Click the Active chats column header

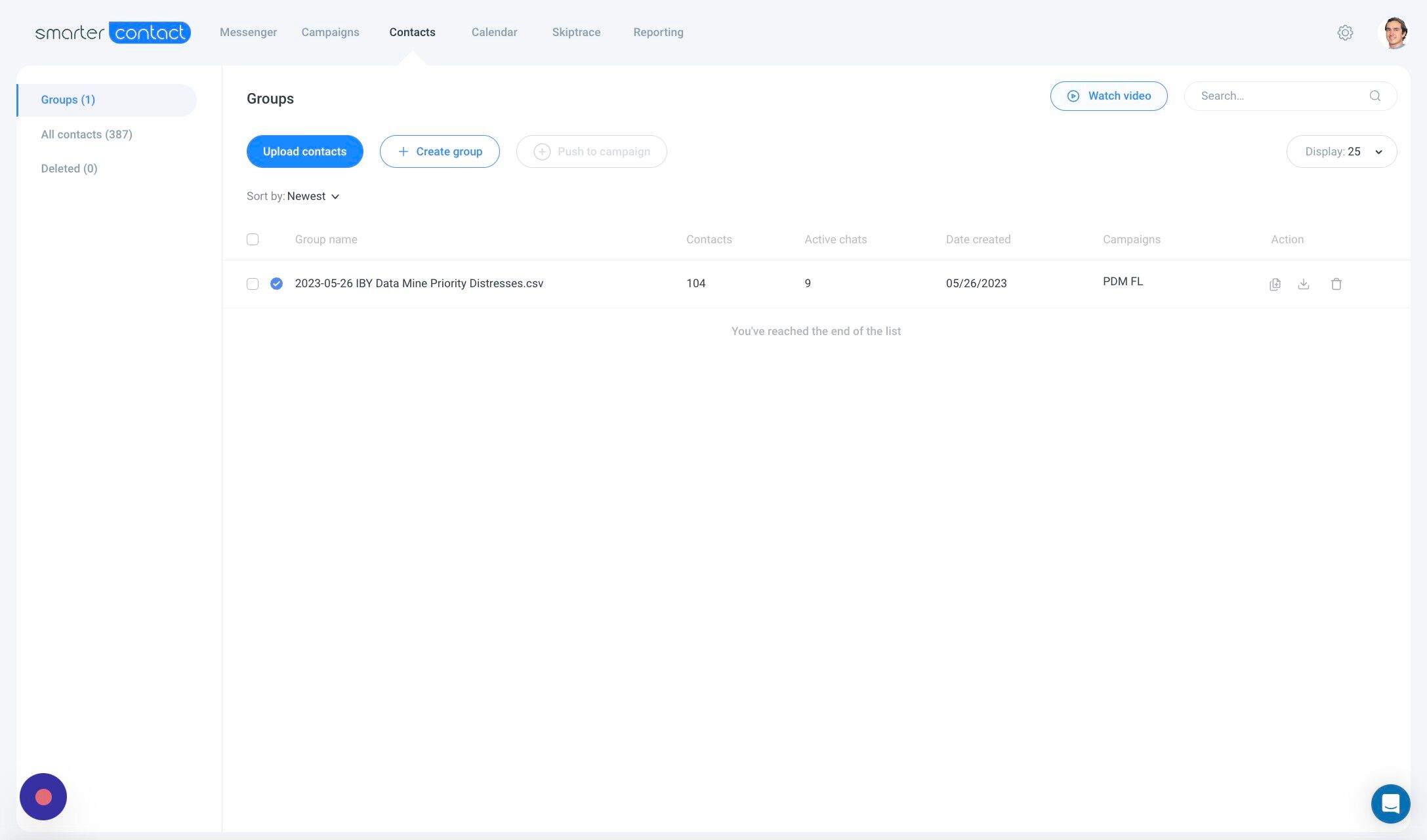pos(836,239)
